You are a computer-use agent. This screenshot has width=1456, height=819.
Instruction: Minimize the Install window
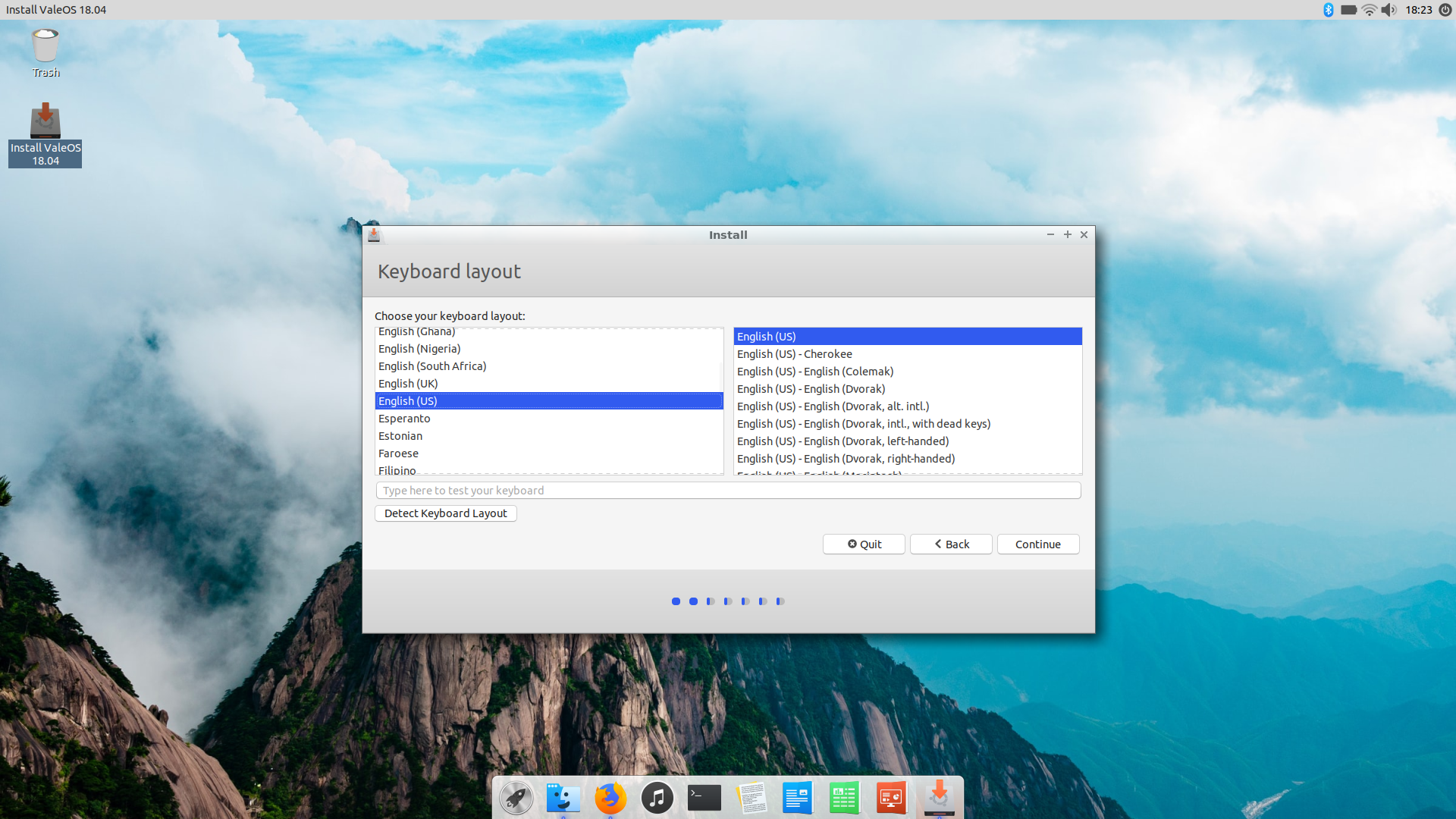click(x=1050, y=235)
